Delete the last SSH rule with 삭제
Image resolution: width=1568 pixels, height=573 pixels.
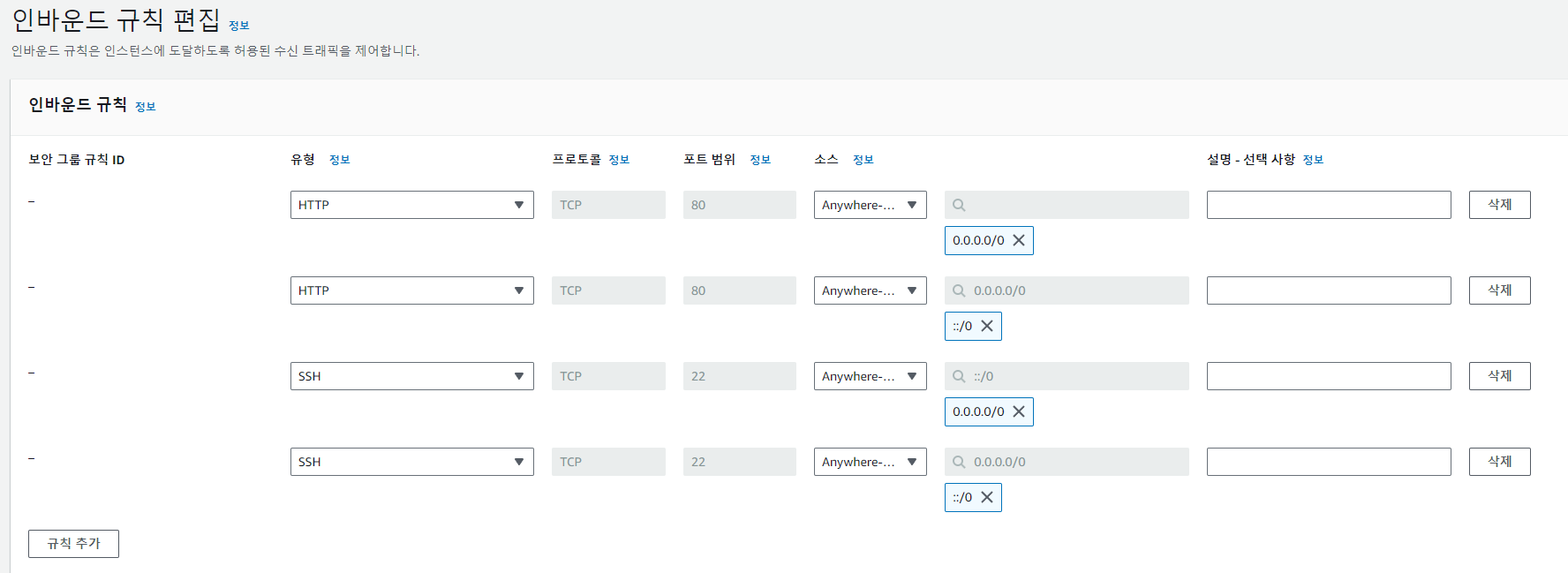tap(1500, 462)
